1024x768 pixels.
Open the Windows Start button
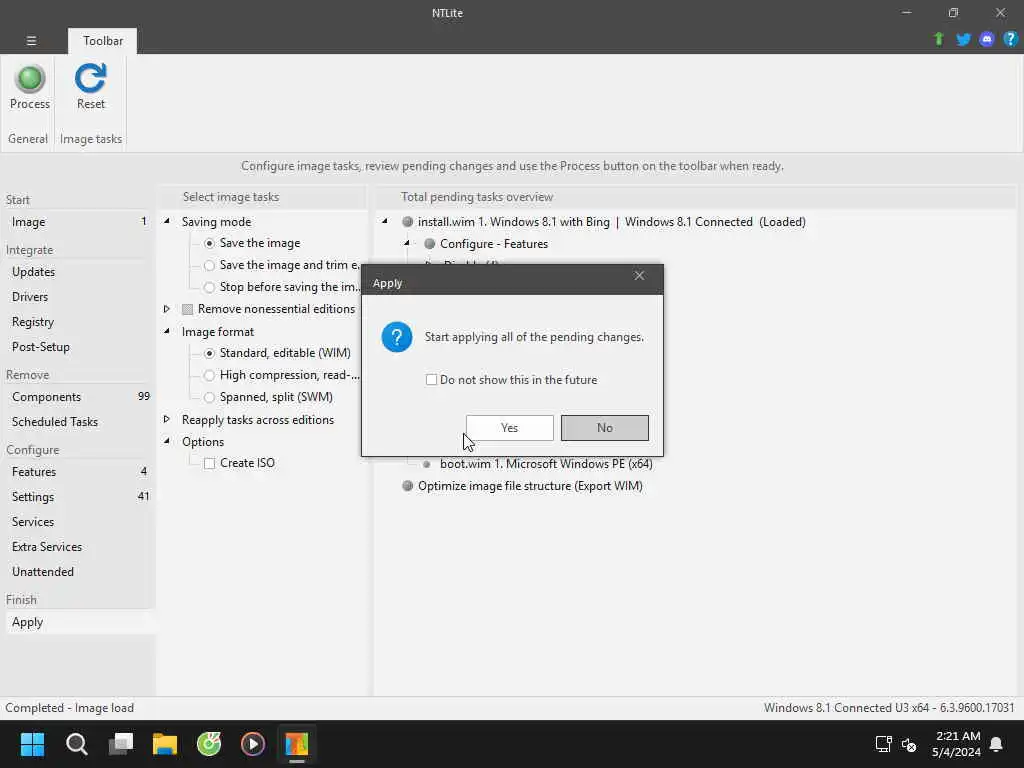(32, 744)
